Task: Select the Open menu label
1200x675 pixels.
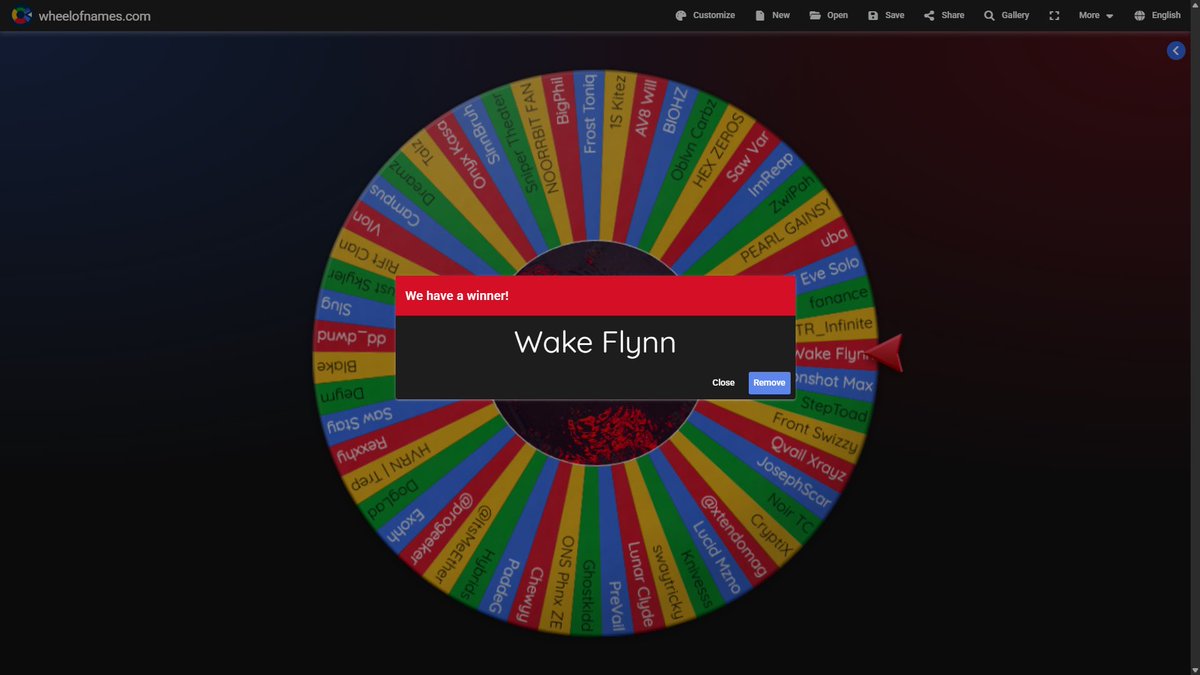Action: coord(837,16)
